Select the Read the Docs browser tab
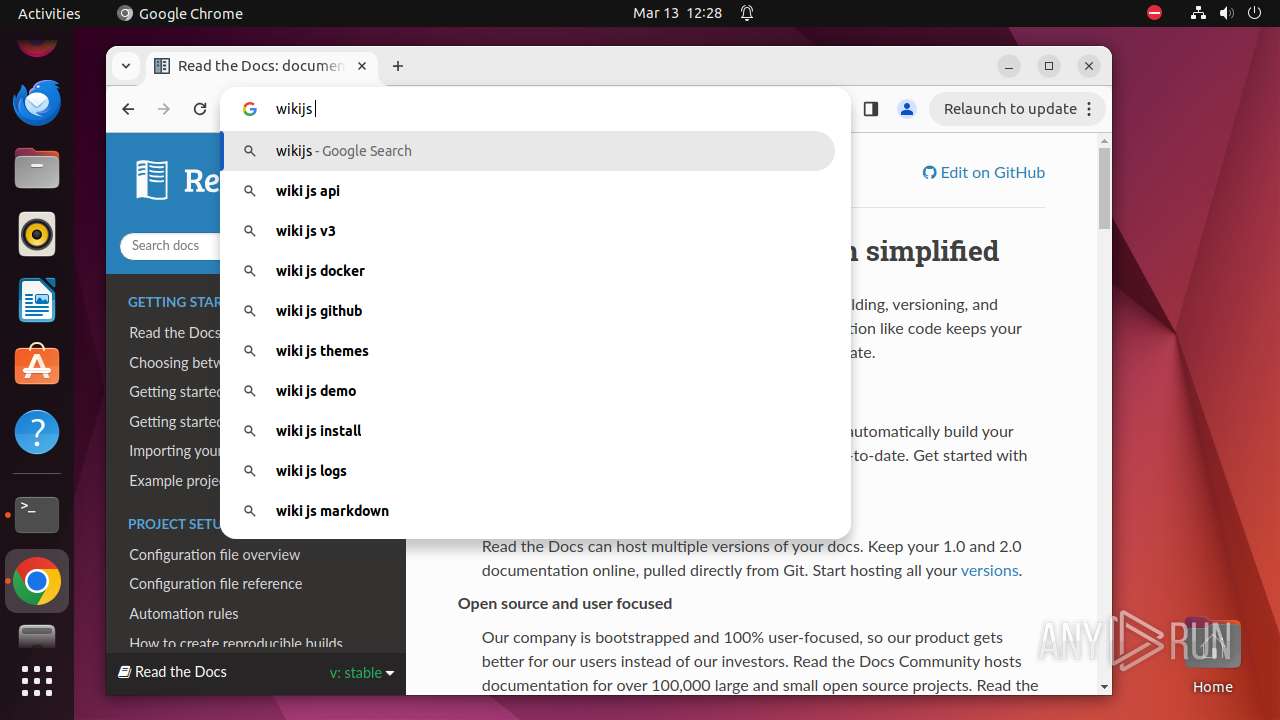Screen dimensions: 1280x720 pos(260,66)
